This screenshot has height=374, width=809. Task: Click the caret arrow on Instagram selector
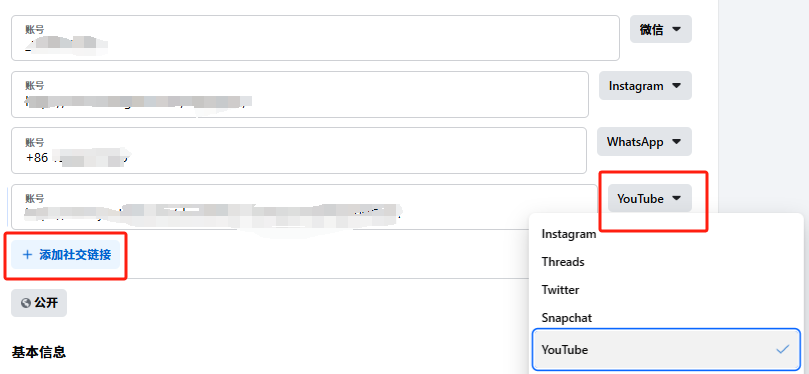[x=676, y=86]
